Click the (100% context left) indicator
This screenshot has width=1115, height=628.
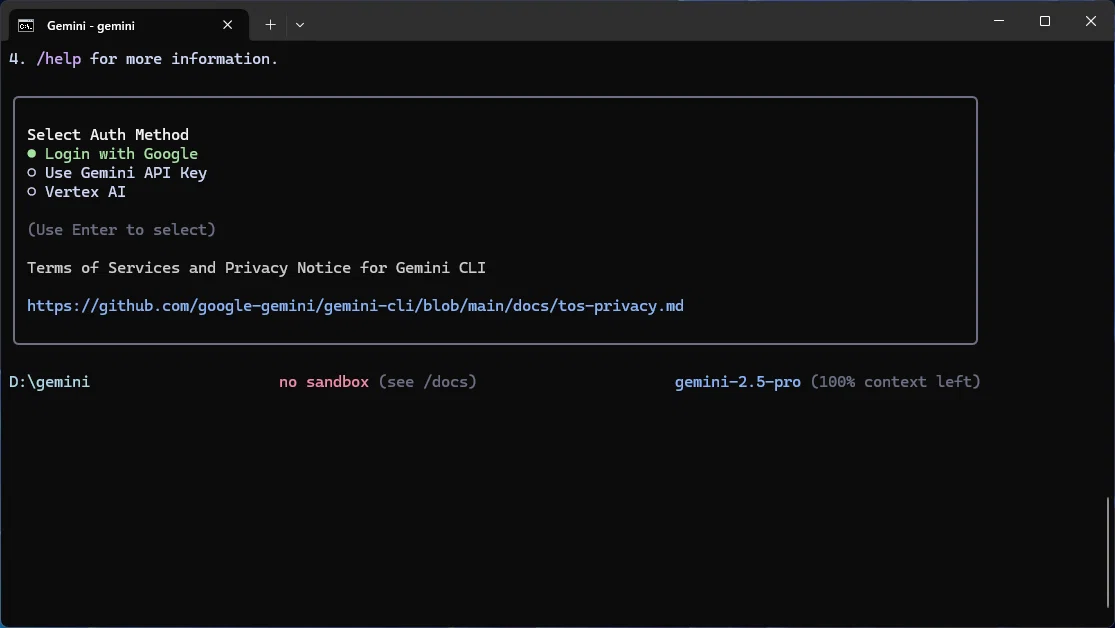click(895, 382)
